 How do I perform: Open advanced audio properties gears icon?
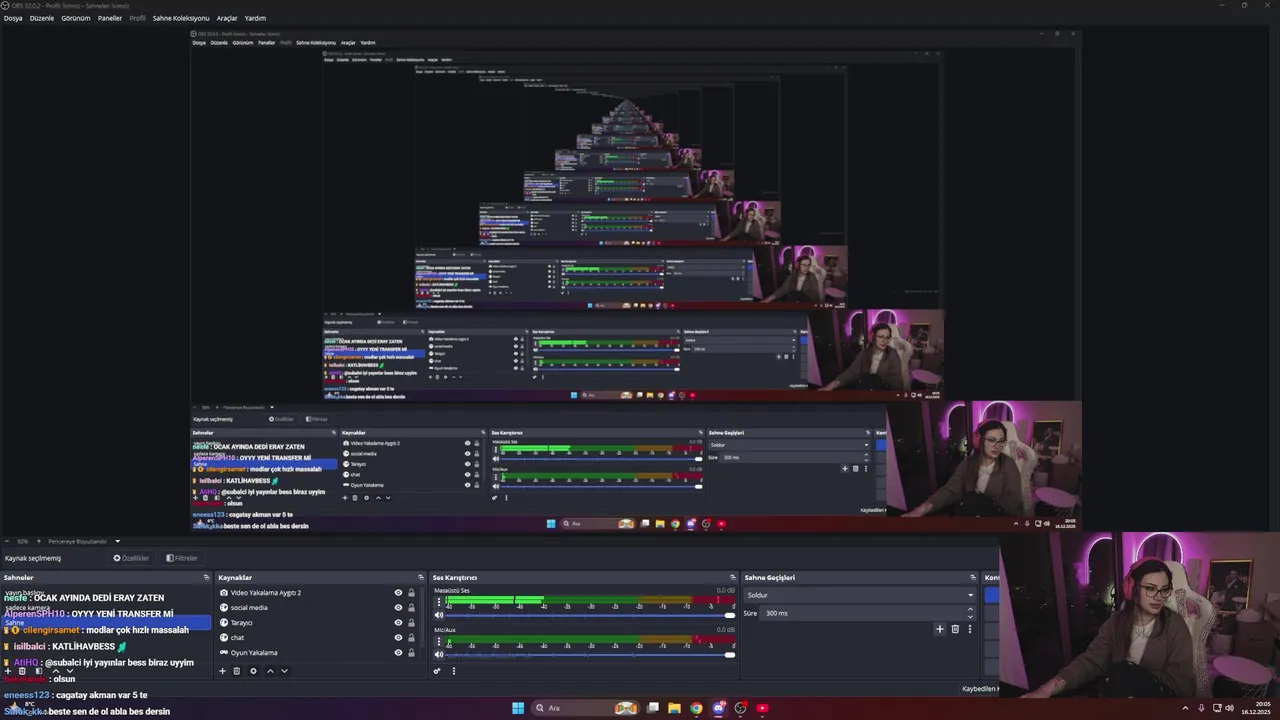point(437,671)
